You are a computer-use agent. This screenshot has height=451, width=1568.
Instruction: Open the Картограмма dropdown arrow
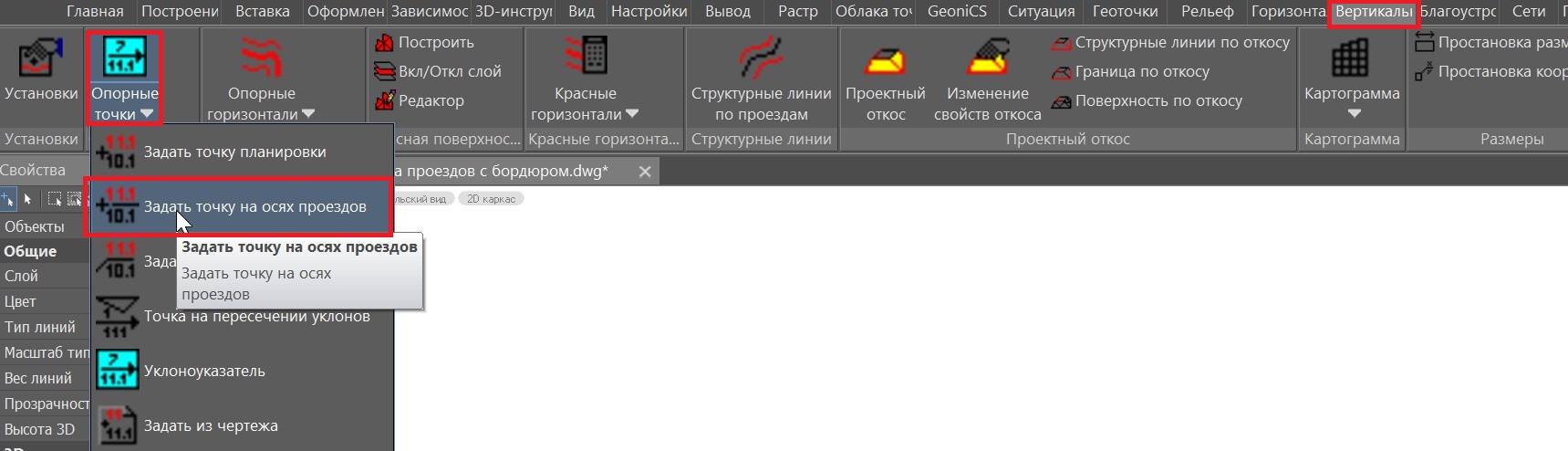1354,114
